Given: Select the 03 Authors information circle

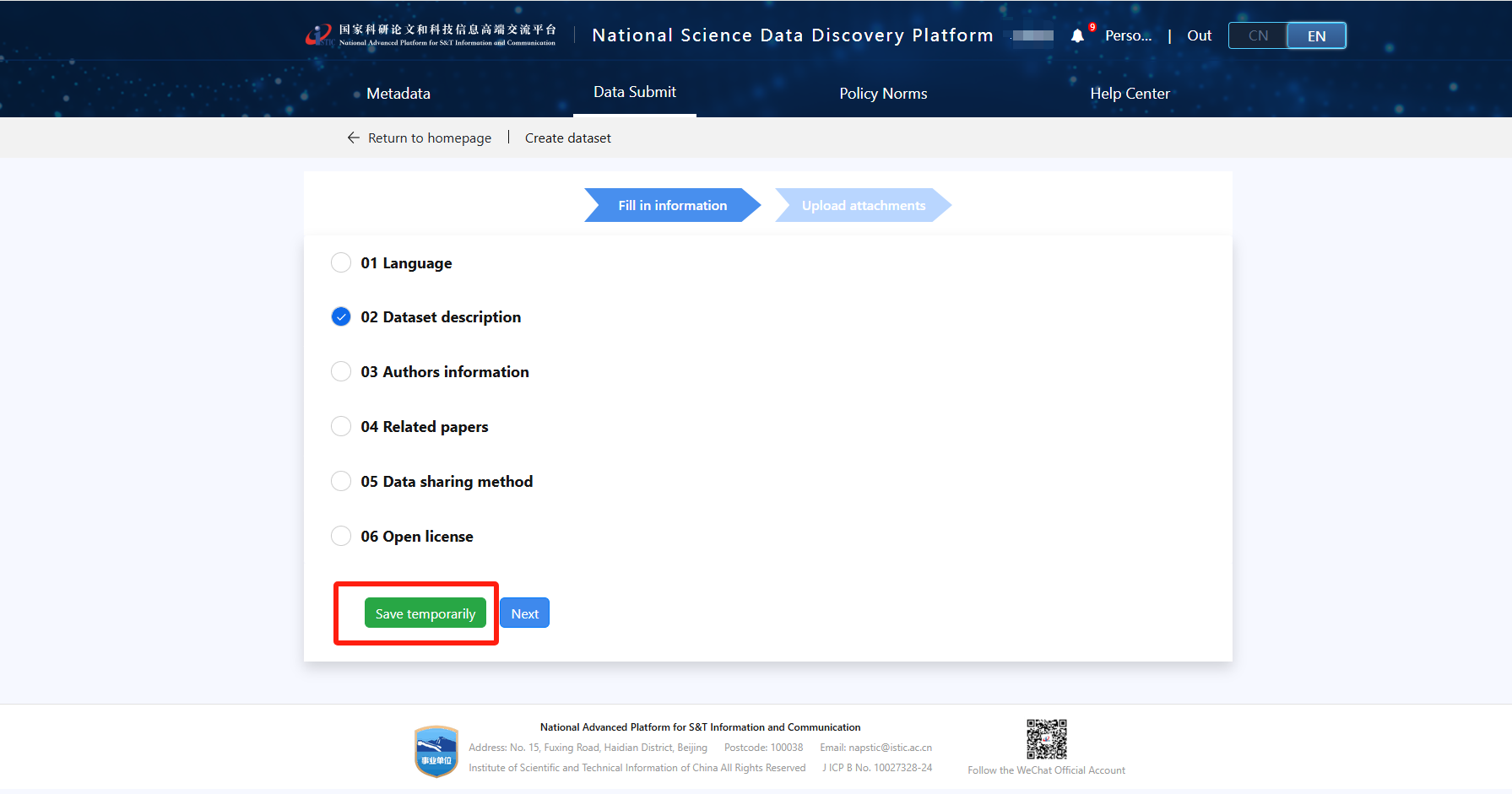Looking at the screenshot, I should 341,371.
